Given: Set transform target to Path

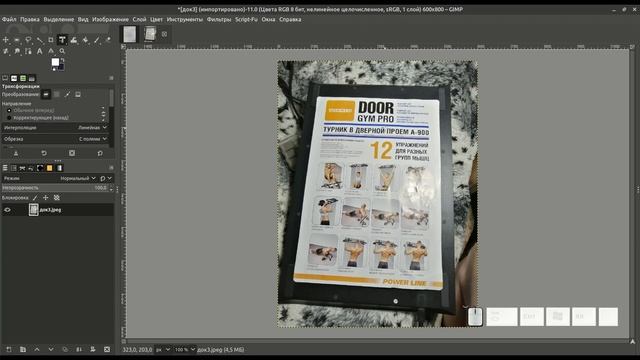Looking at the screenshot, I should click(67, 95).
